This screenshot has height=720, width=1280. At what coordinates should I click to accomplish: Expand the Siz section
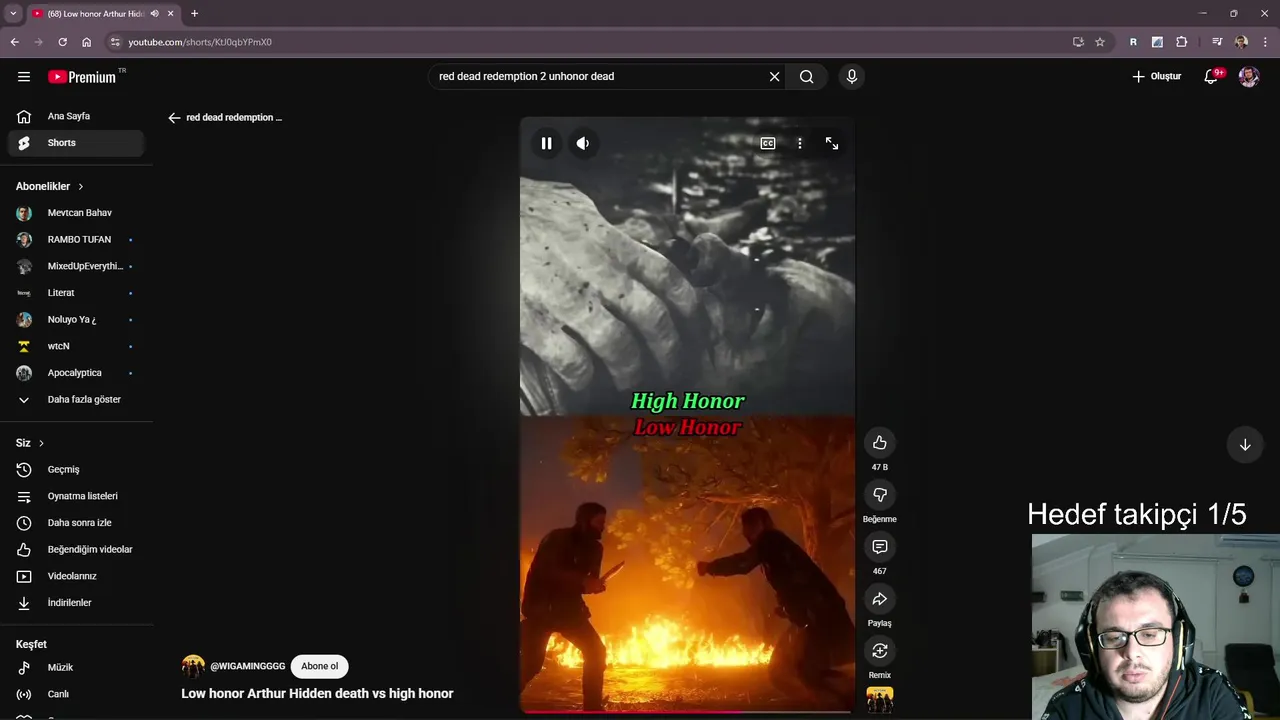click(30, 443)
